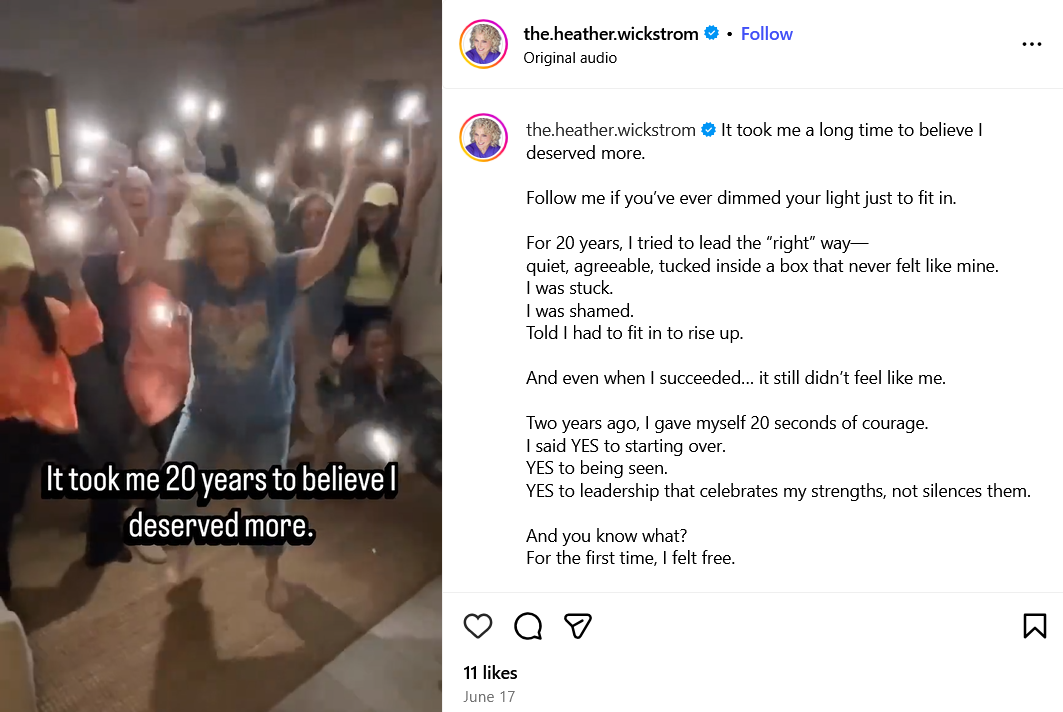This screenshot has height=712, width=1063.
Task: Click the caption line 'For the first time, I felt free.'
Action: coord(630,558)
